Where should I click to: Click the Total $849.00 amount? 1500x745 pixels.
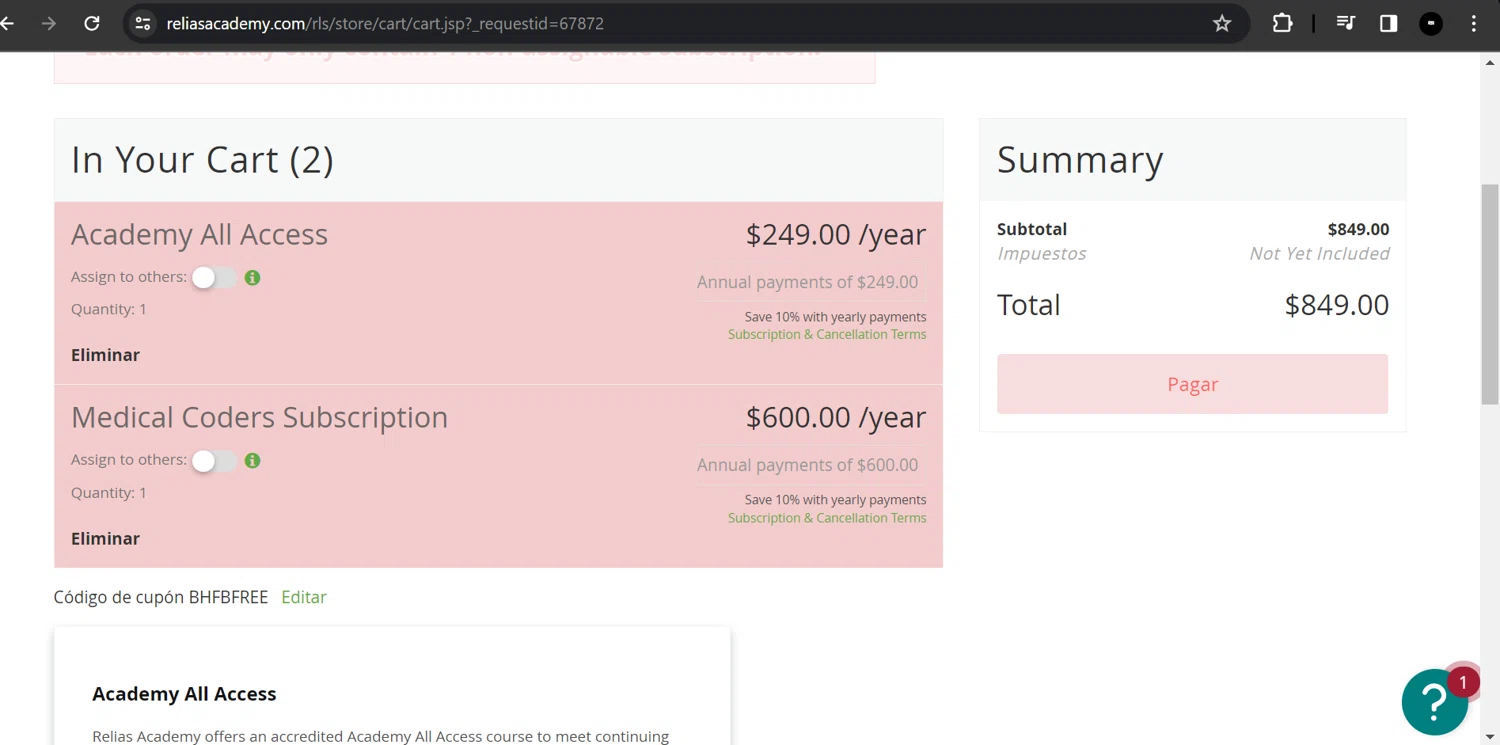(1336, 305)
